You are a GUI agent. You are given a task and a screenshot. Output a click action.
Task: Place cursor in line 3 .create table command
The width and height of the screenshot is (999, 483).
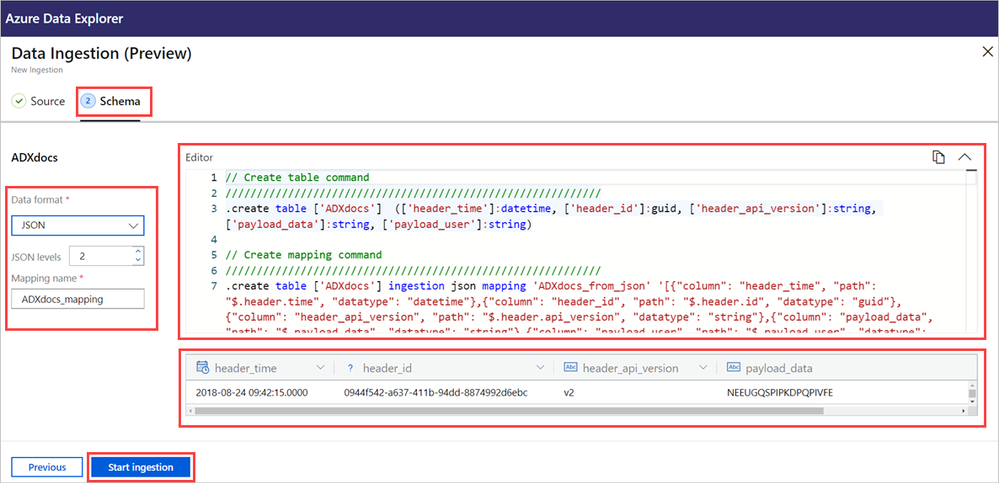tap(553, 208)
